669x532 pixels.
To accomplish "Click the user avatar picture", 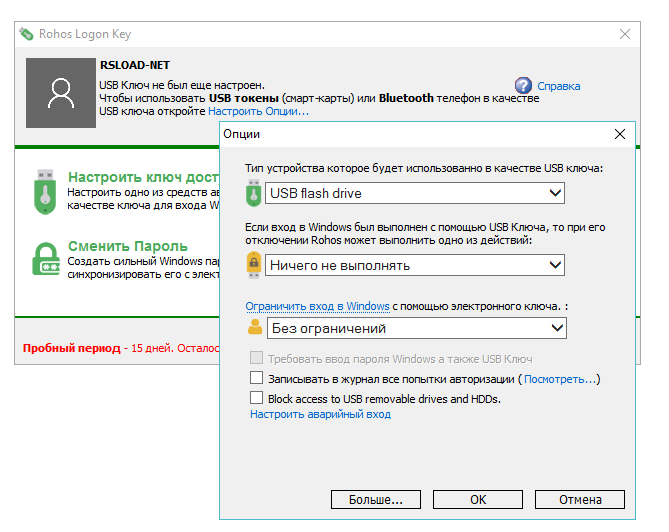I will click(61, 93).
